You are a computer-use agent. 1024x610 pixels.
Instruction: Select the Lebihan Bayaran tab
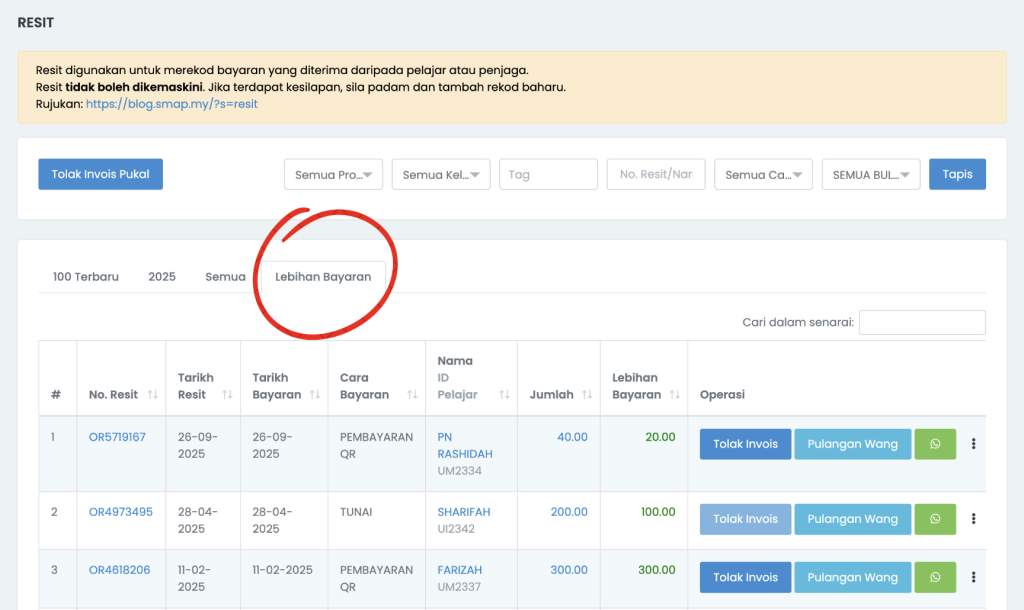[323, 277]
